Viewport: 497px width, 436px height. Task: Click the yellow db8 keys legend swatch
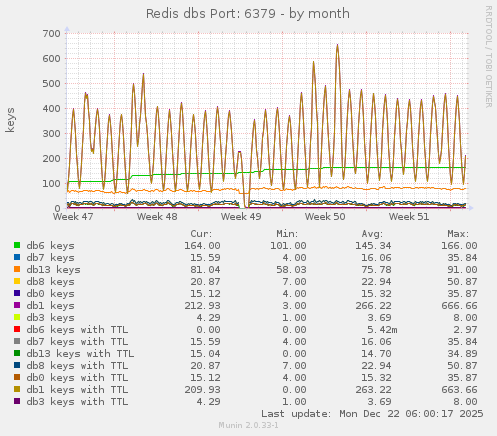[x=17, y=281]
